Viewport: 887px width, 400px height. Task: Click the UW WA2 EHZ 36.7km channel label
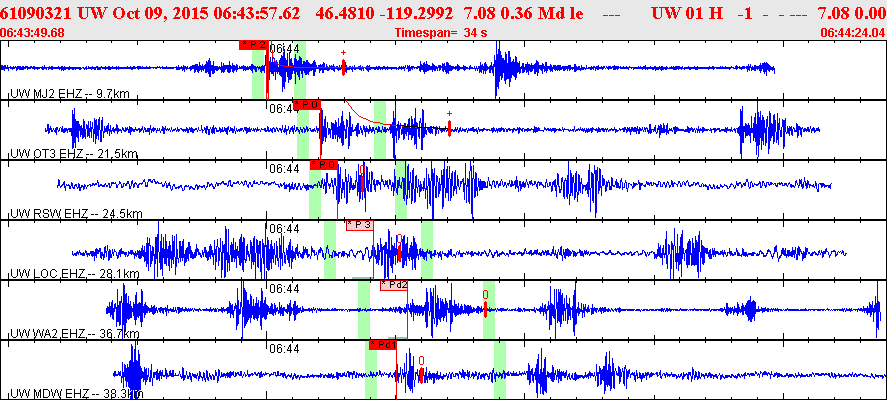75,334
